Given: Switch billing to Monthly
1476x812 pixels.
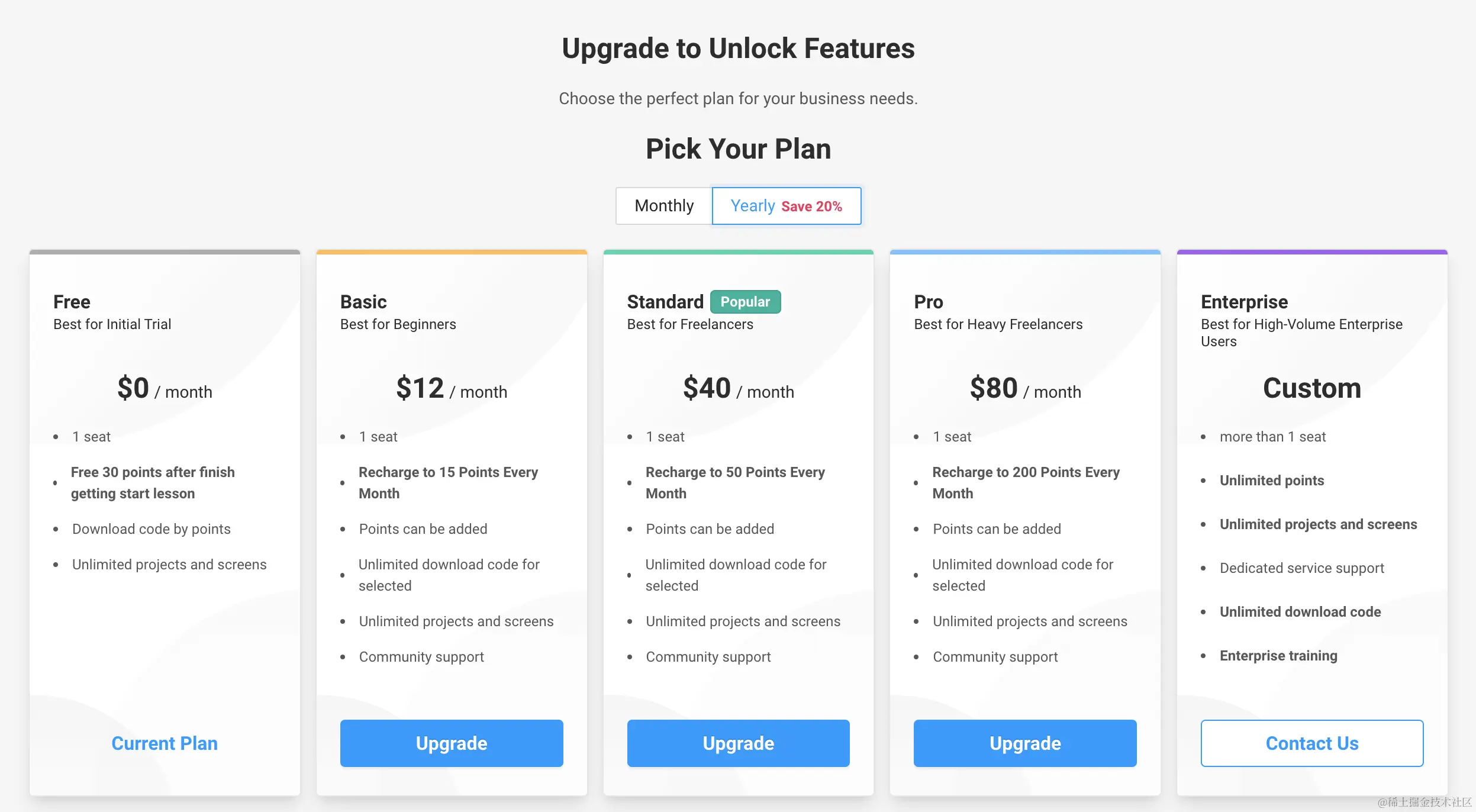Looking at the screenshot, I should [x=663, y=206].
